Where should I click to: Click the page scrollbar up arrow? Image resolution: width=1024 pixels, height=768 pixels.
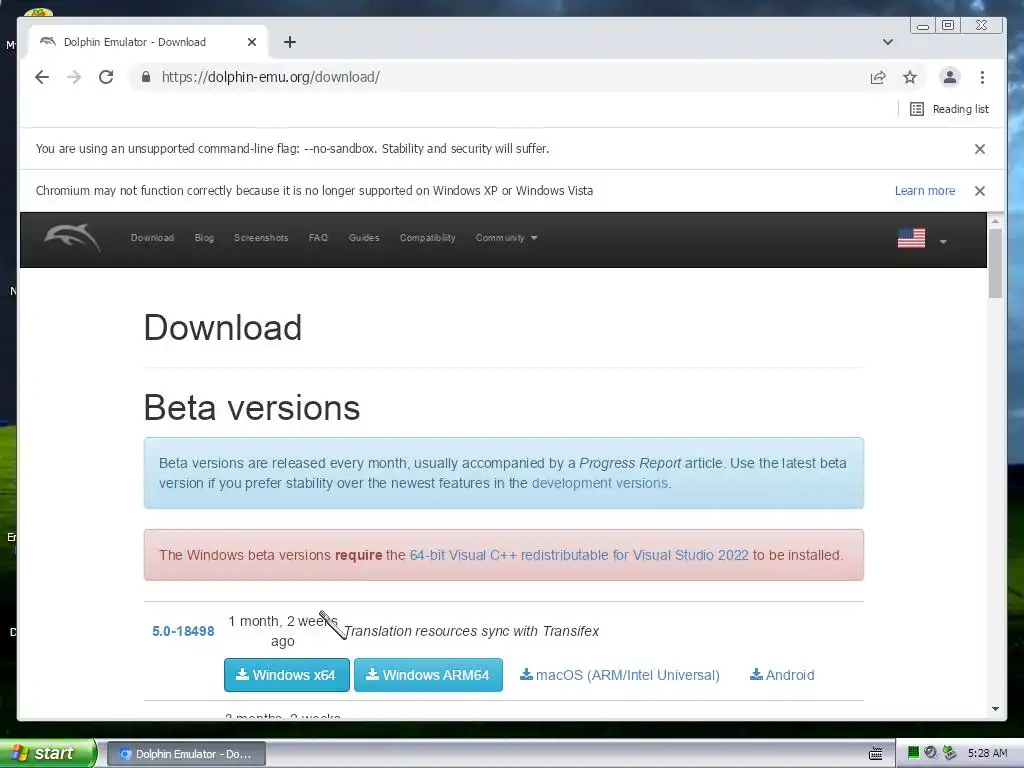point(995,221)
